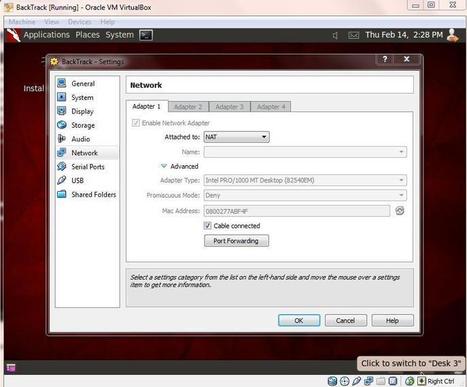Click display icon in VirtualBox status bar
This screenshot has width=467, height=387.
pos(393,381)
